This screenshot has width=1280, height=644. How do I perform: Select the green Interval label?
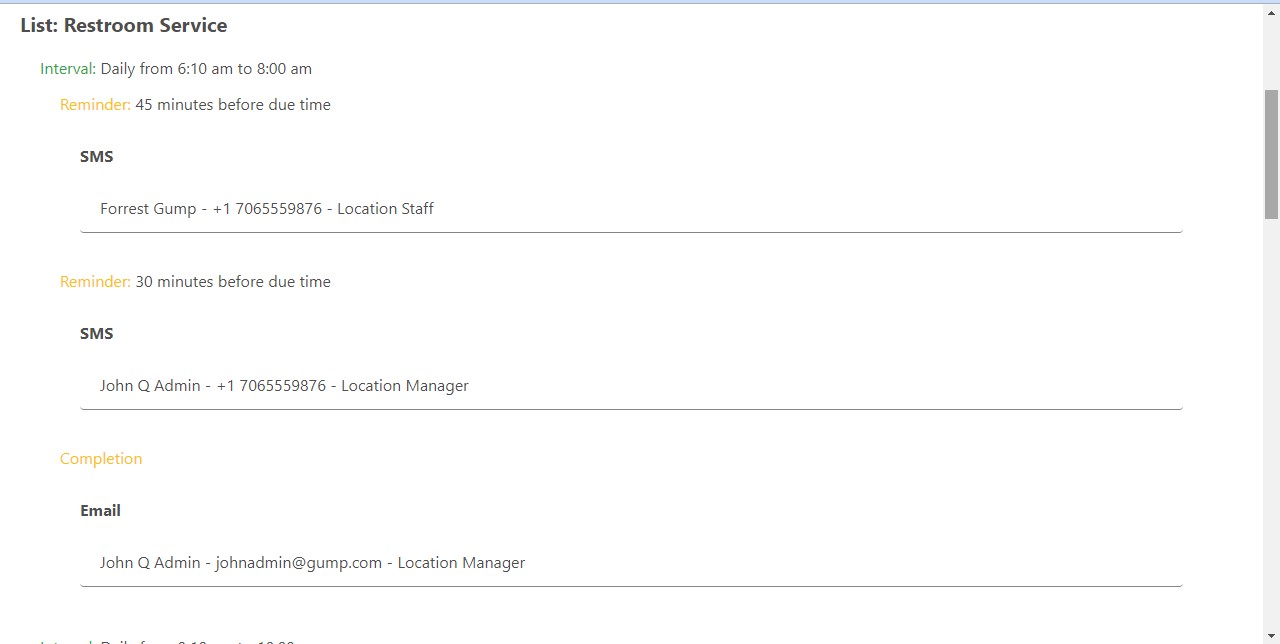click(67, 68)
